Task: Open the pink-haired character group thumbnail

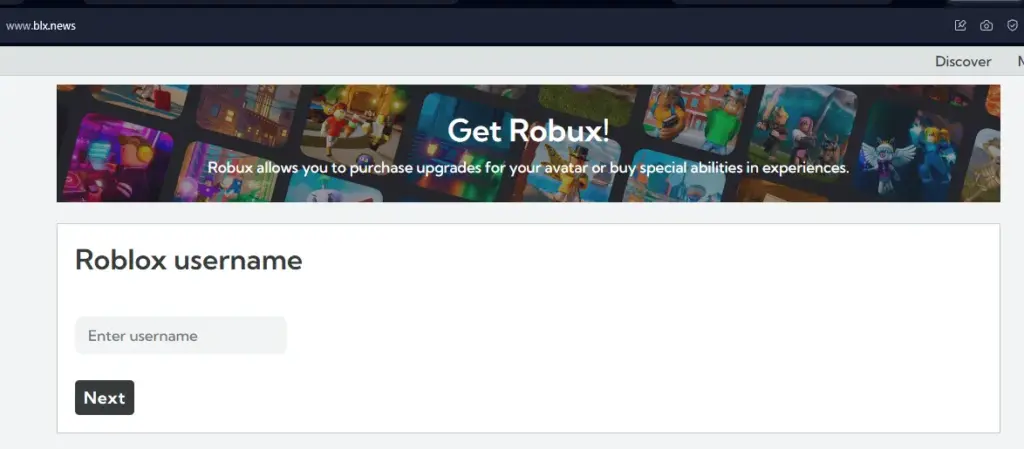Action: (802, 134)
